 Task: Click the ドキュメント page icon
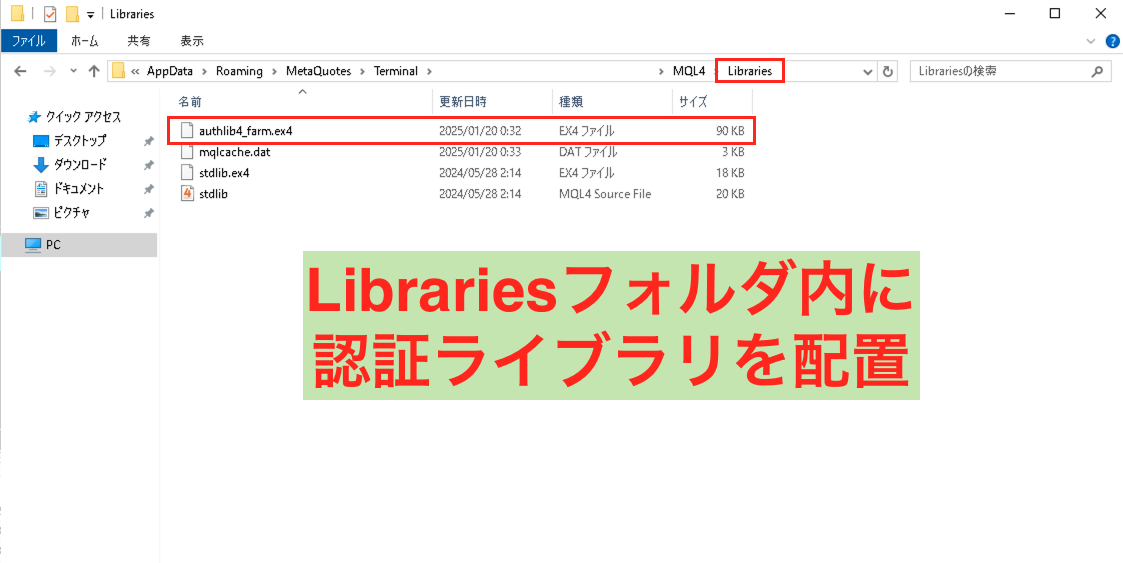click(41, 189)
